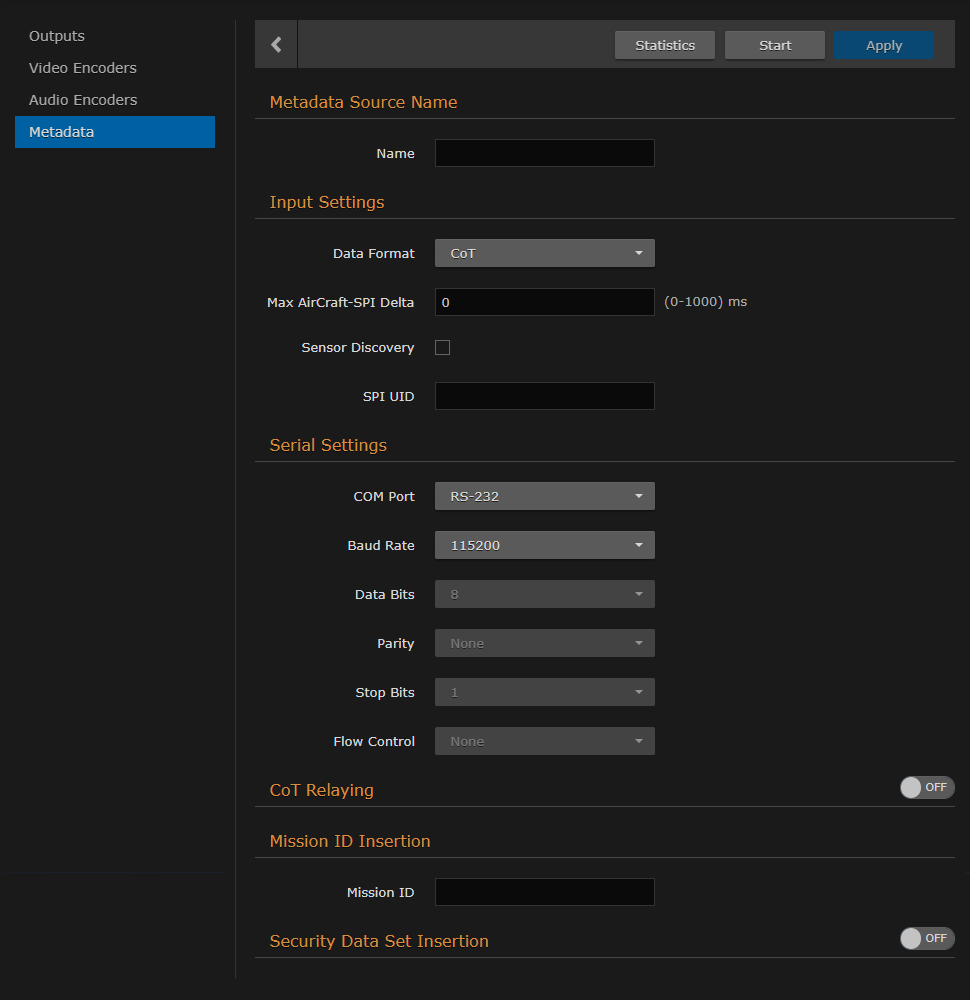Navigate to Audio Encoders
Viewport: 970px width, 1000px height.
pos(81,99)
